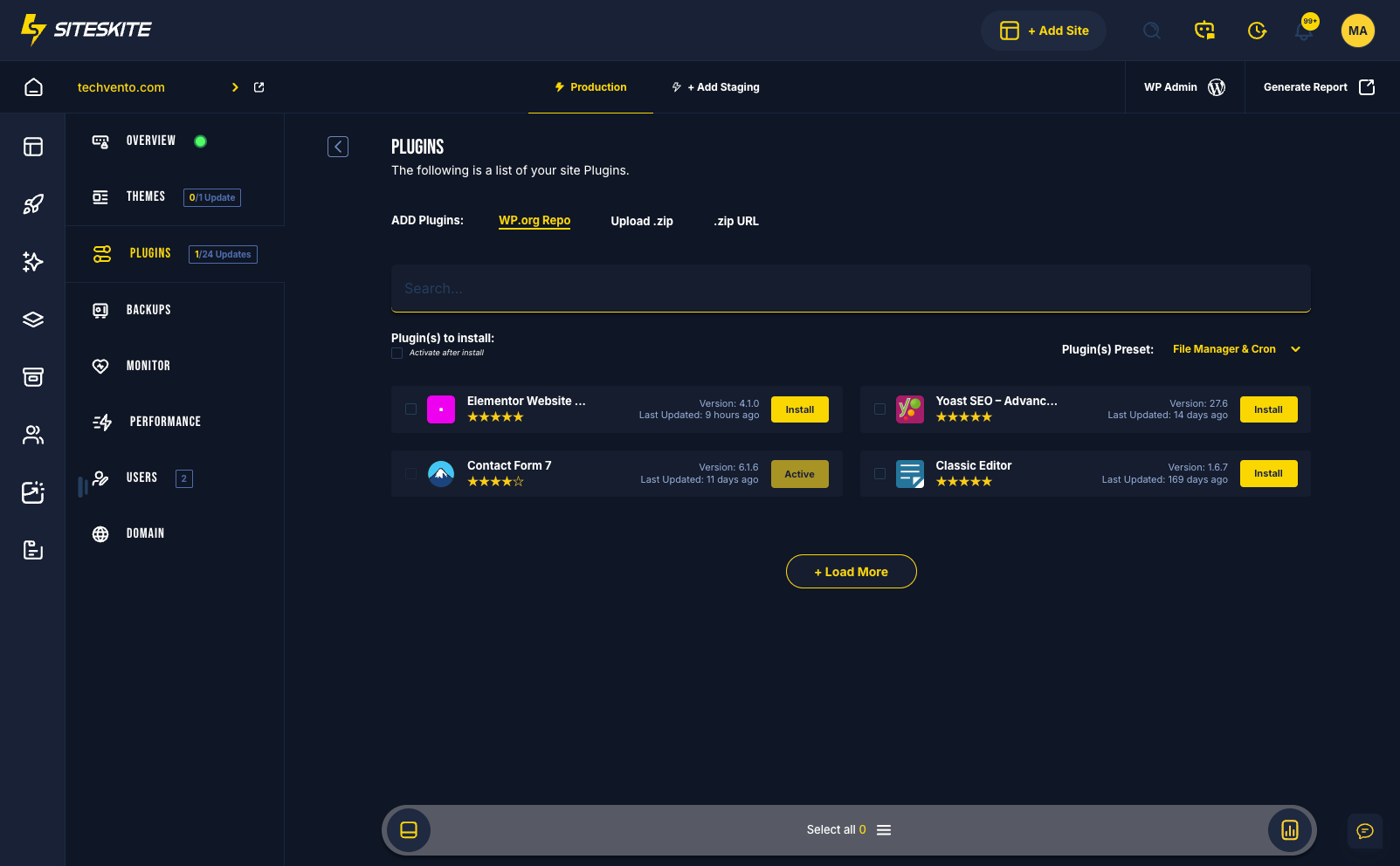Select File Manager & Cron preset
The height and width of the screenshot is (866, 1400).
point(1224,349)
